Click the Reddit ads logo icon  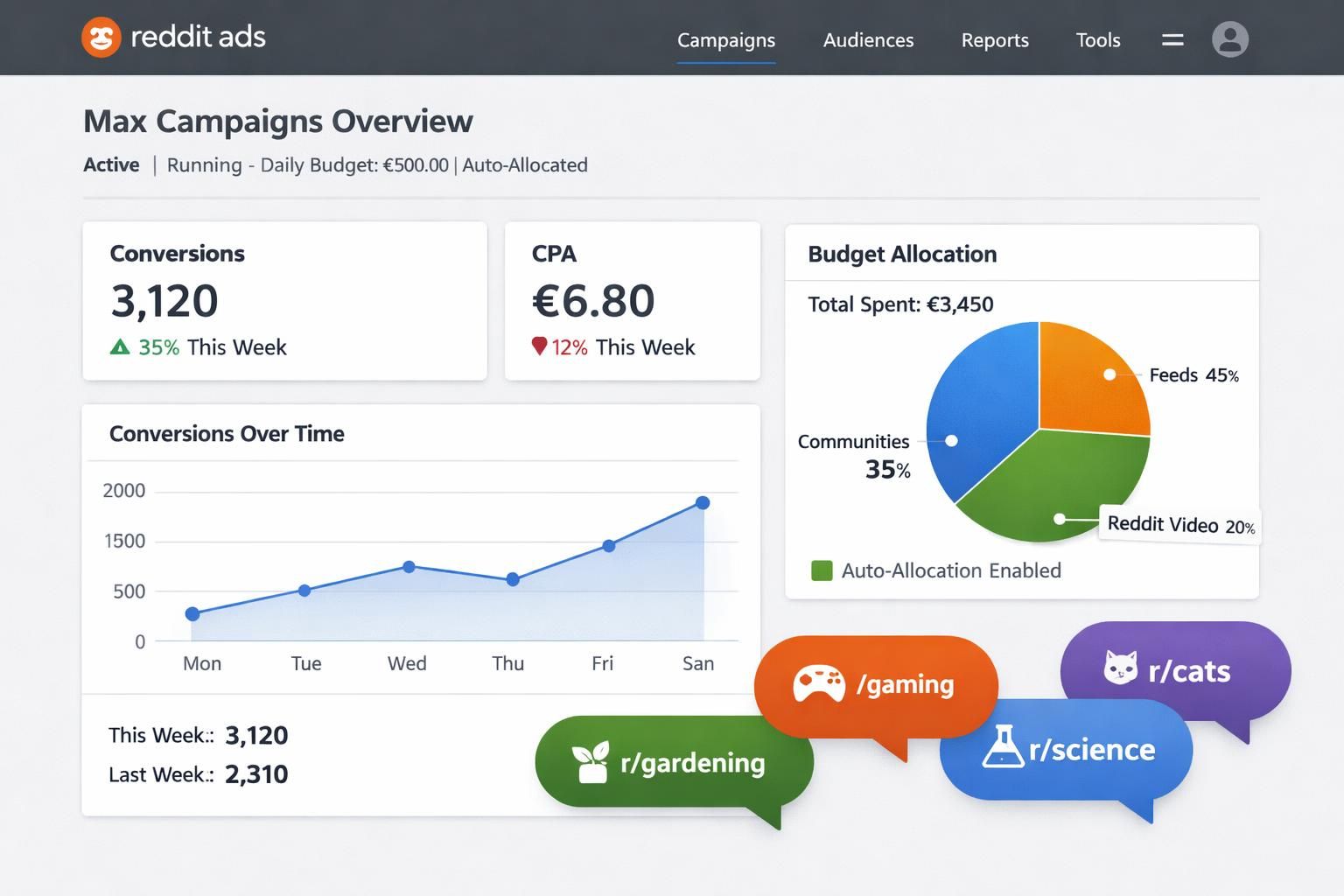tap(101, 38)
